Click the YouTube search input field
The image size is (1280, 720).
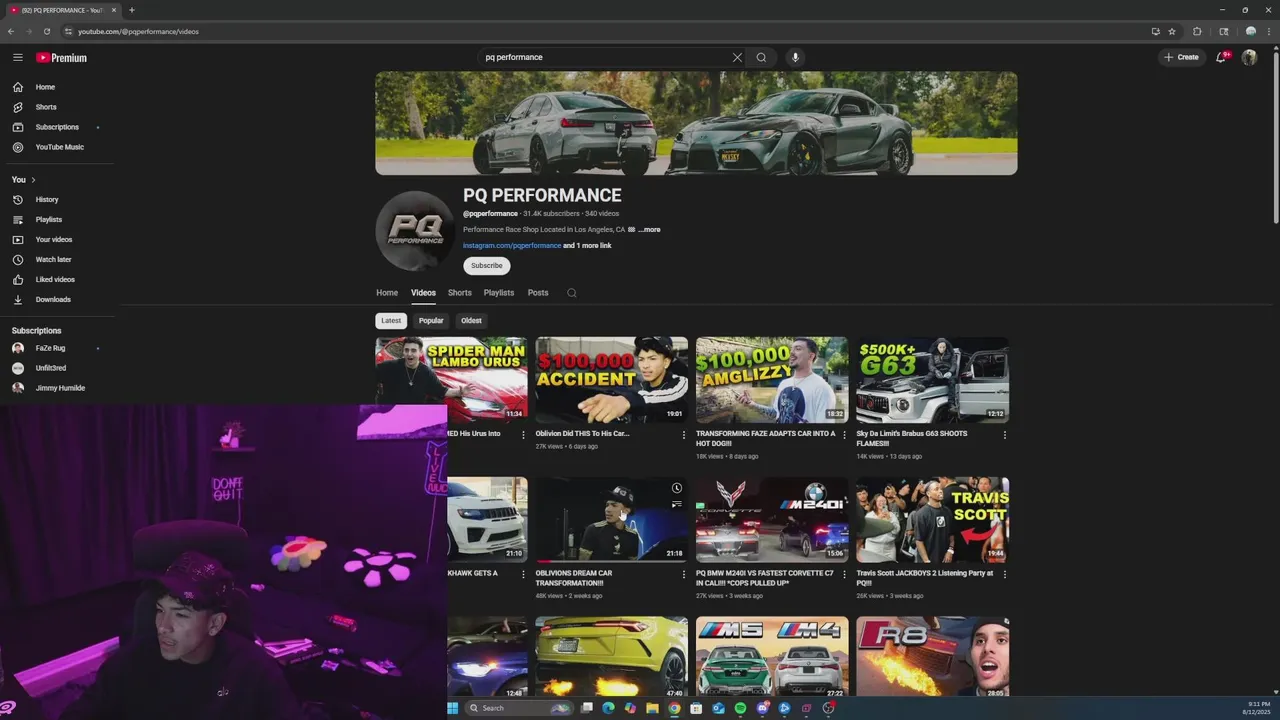click(x=605, y=57)
